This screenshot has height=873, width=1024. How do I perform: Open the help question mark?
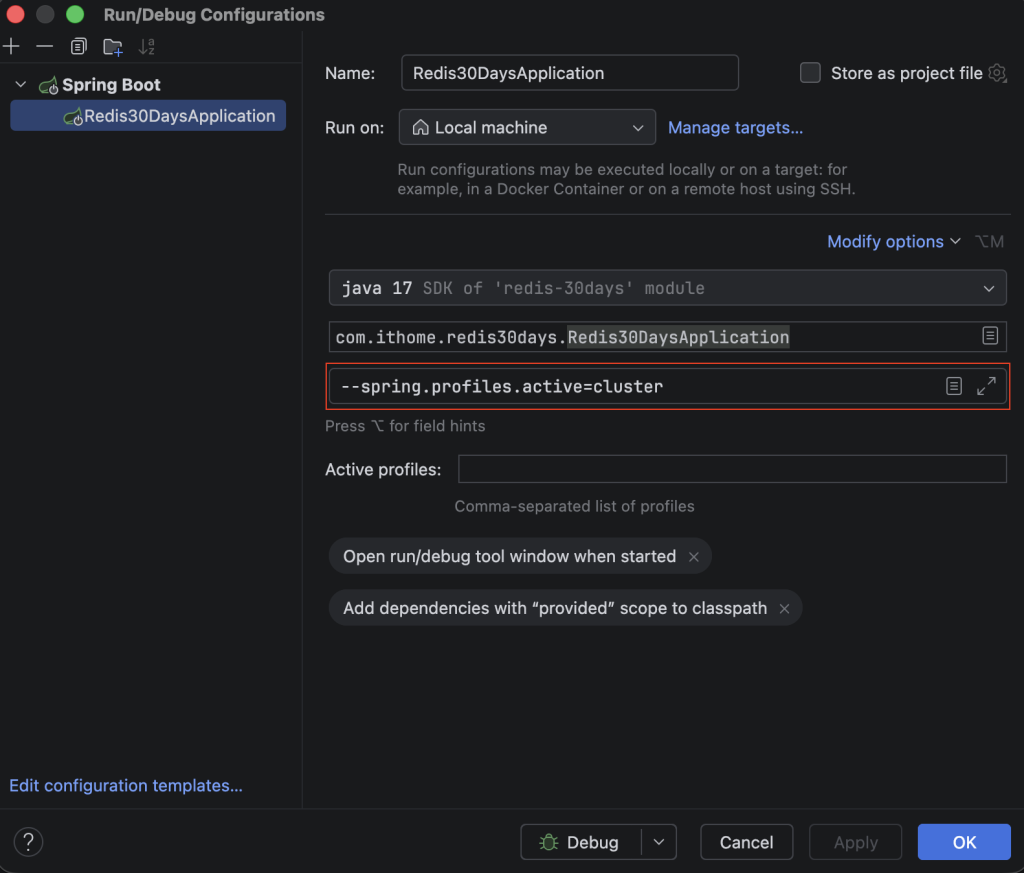tap(28, 842)
